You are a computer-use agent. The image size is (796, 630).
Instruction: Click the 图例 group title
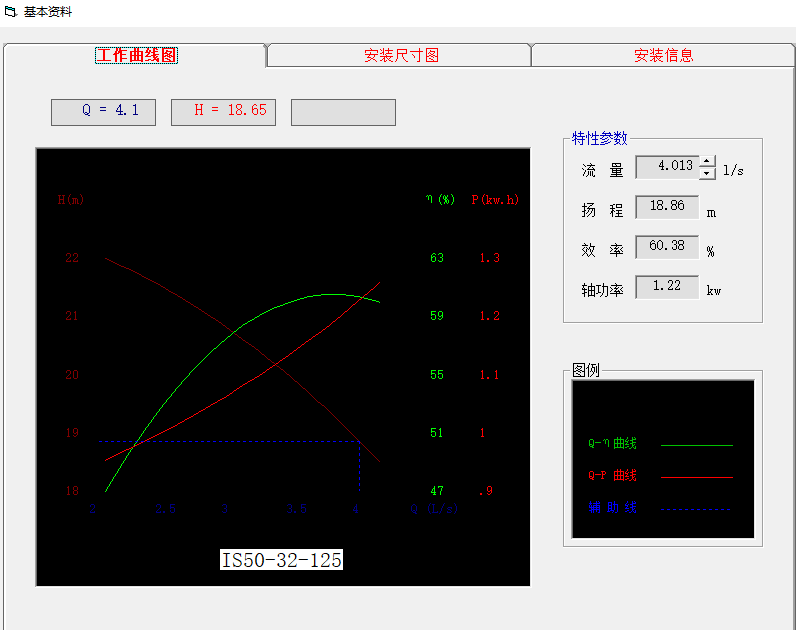click(586, 370)
